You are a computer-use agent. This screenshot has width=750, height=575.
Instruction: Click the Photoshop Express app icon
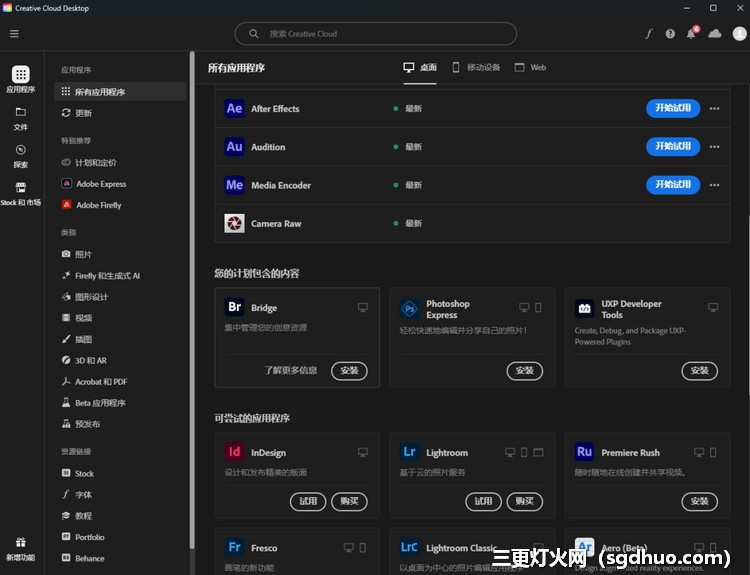(409, 309)
